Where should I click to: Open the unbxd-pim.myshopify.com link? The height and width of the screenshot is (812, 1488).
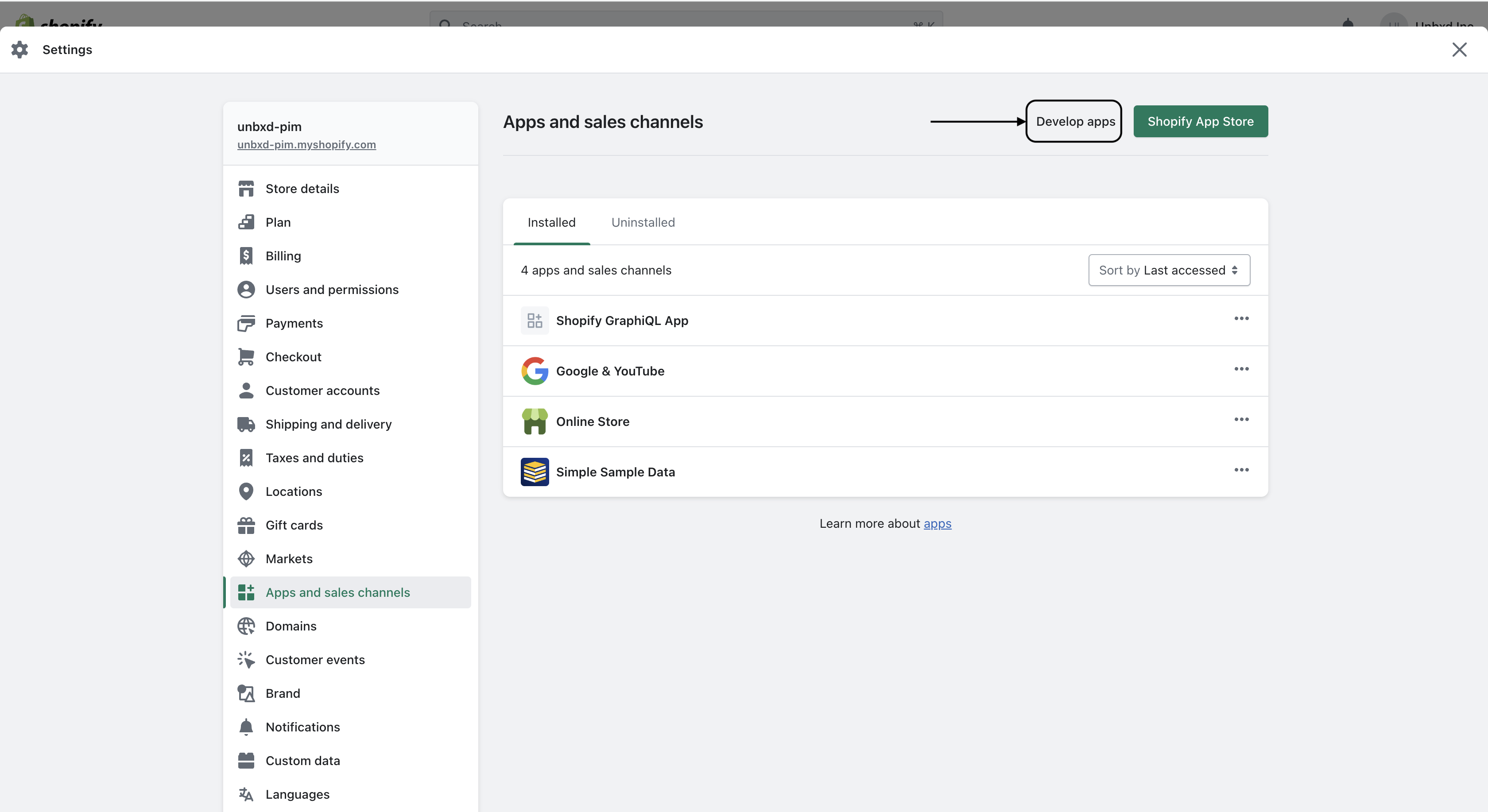point(306,144)
